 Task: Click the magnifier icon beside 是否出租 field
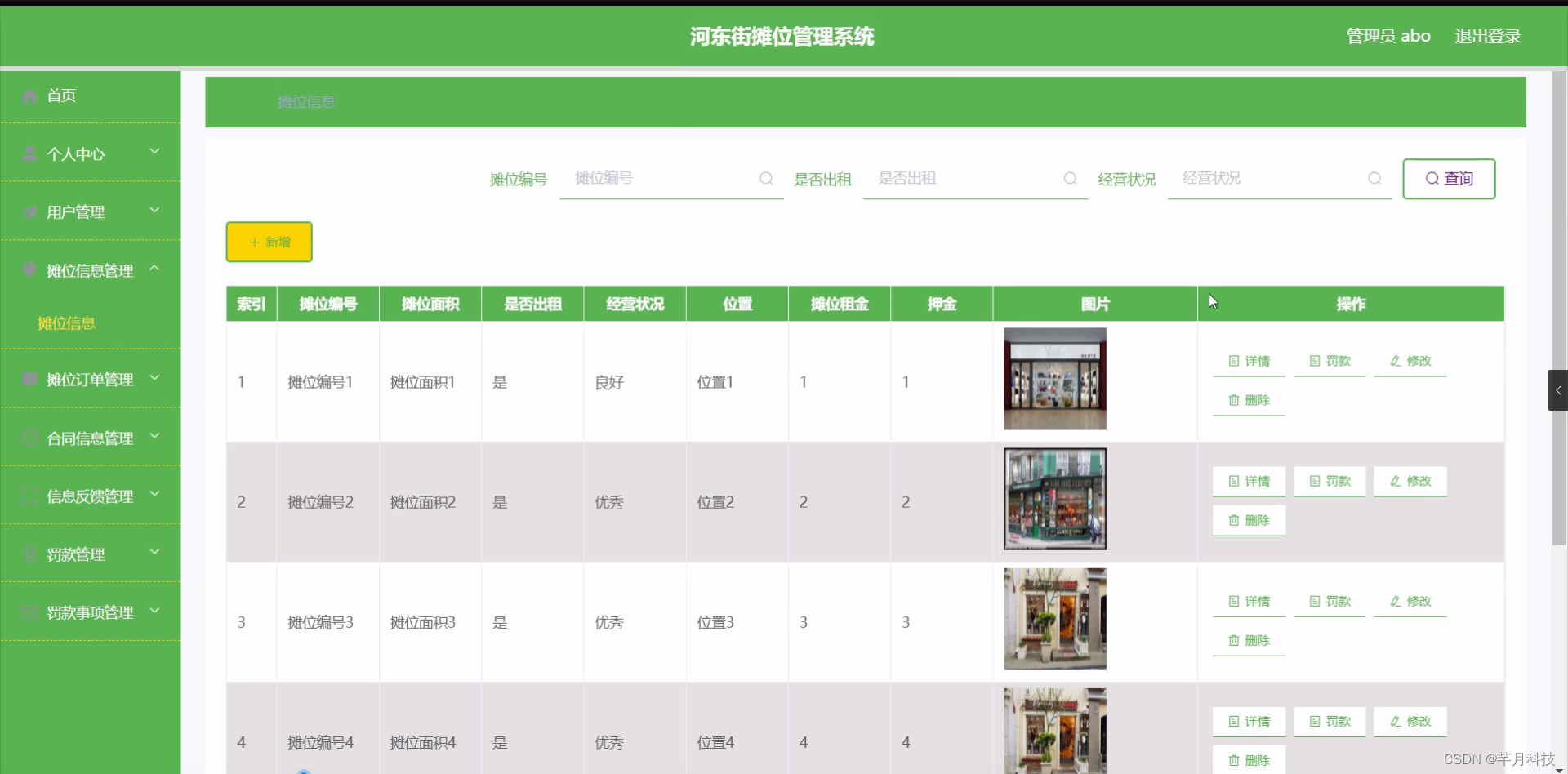pyautogui.click(x=1070, y=178)
